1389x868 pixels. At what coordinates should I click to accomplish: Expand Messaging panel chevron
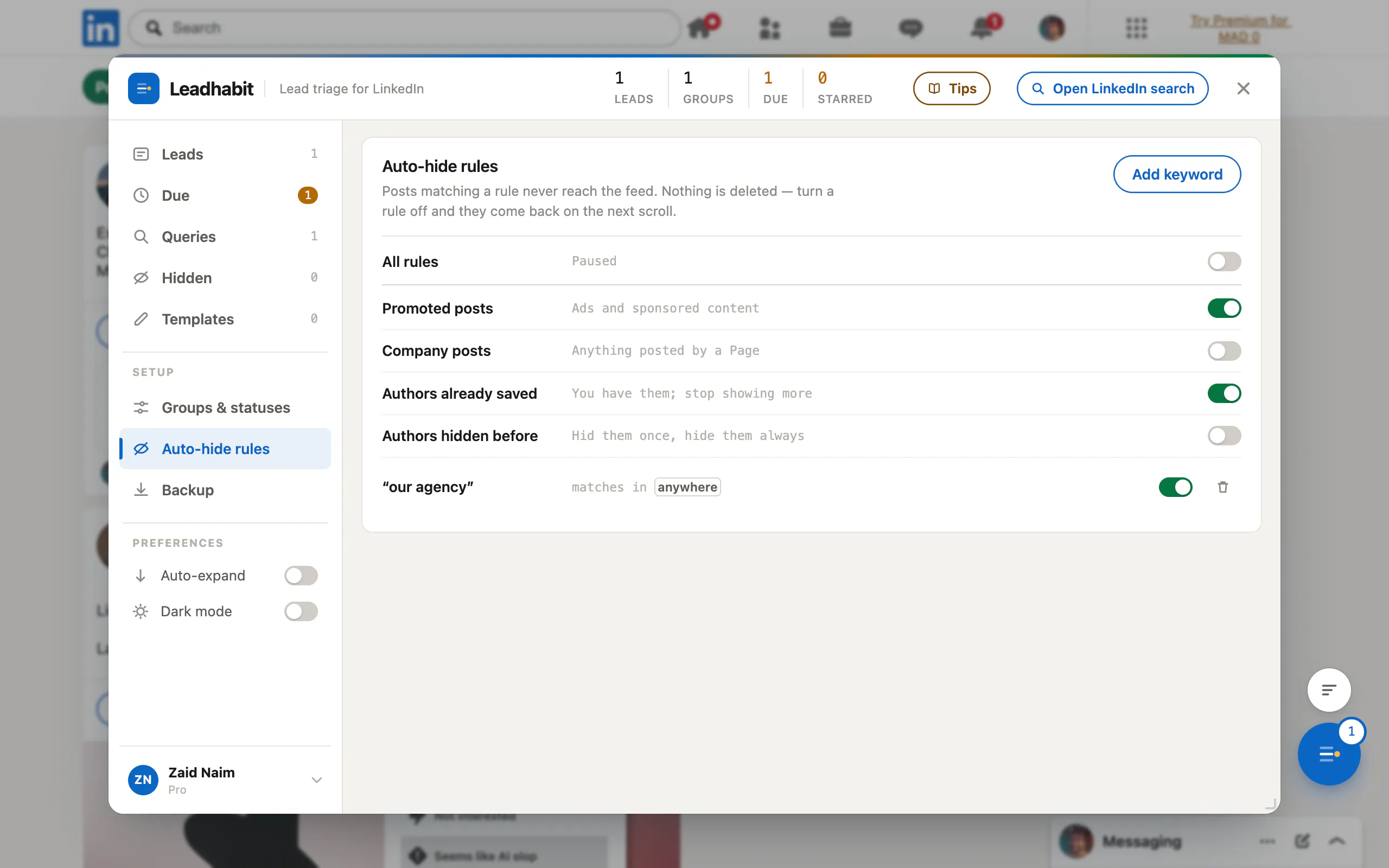click(x=1337, y=841)
